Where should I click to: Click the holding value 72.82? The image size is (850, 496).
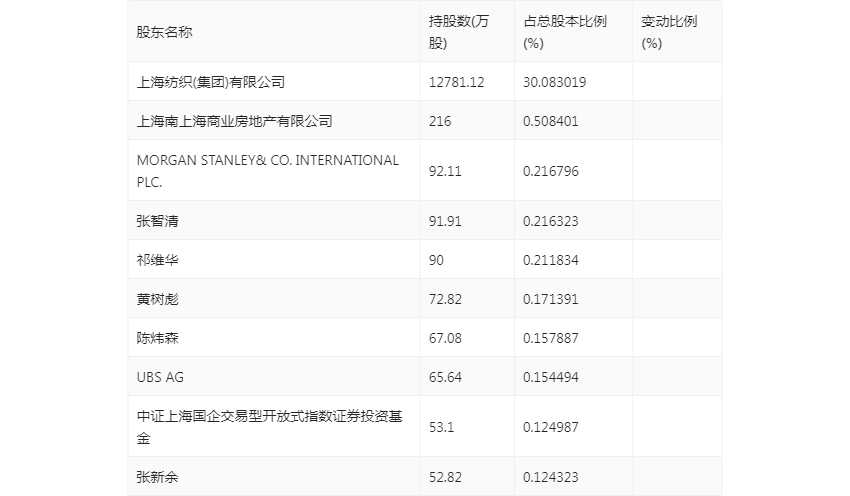click(445, 299)
